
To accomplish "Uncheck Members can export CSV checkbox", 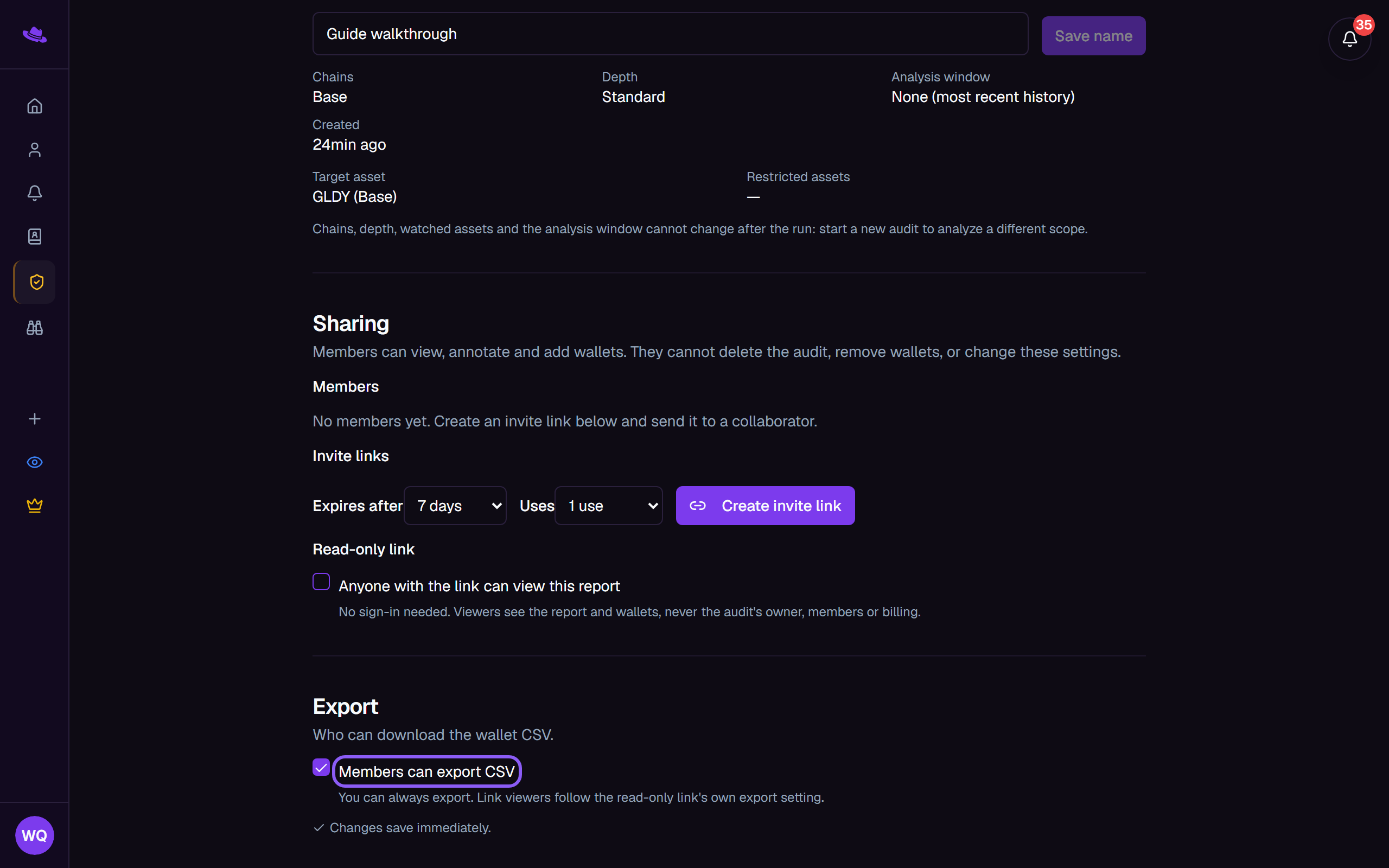I will [x=321, y=767].
